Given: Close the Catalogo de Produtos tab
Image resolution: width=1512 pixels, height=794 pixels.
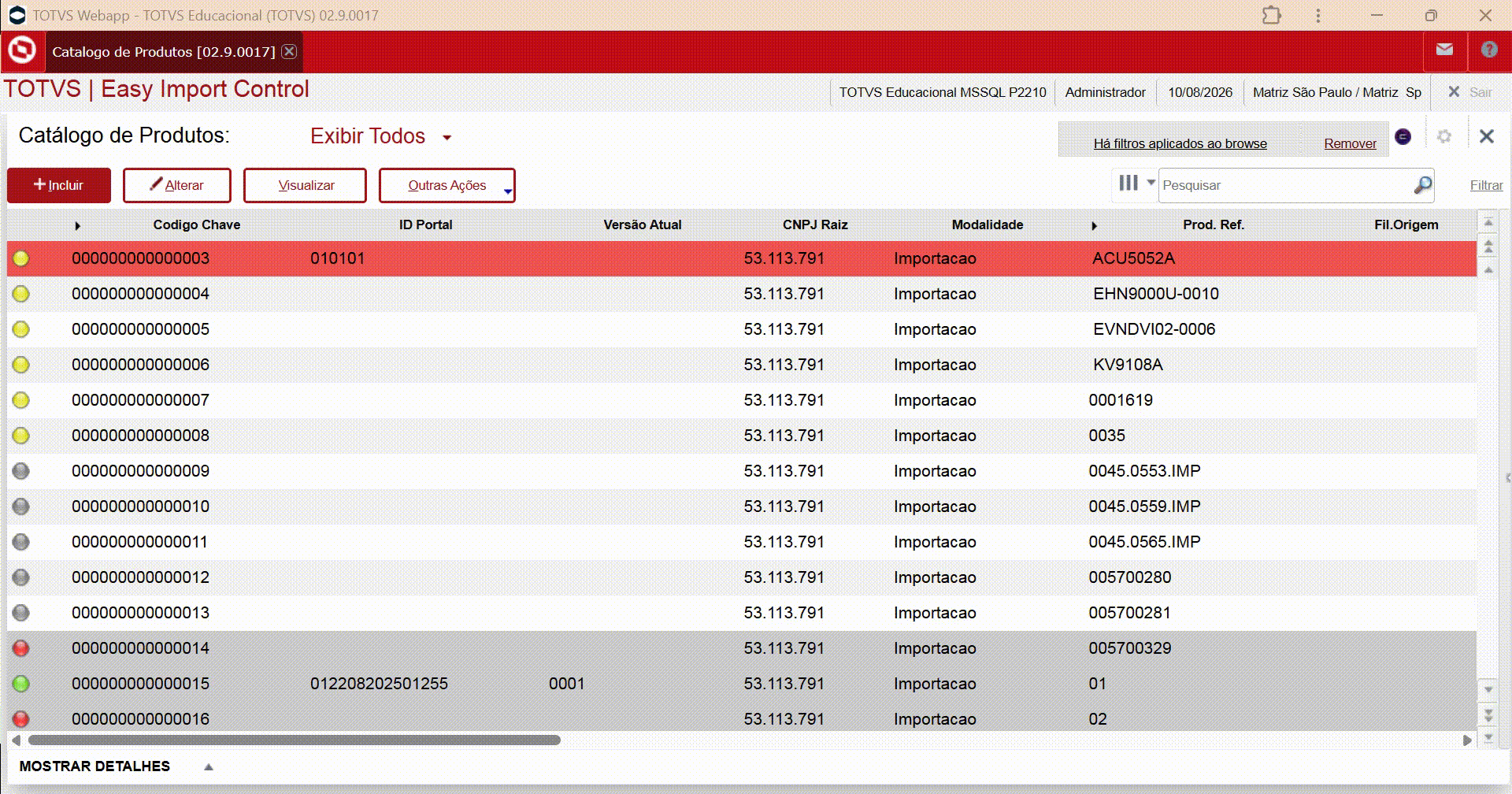Looking at the screenshot, I should click(290, 51).
